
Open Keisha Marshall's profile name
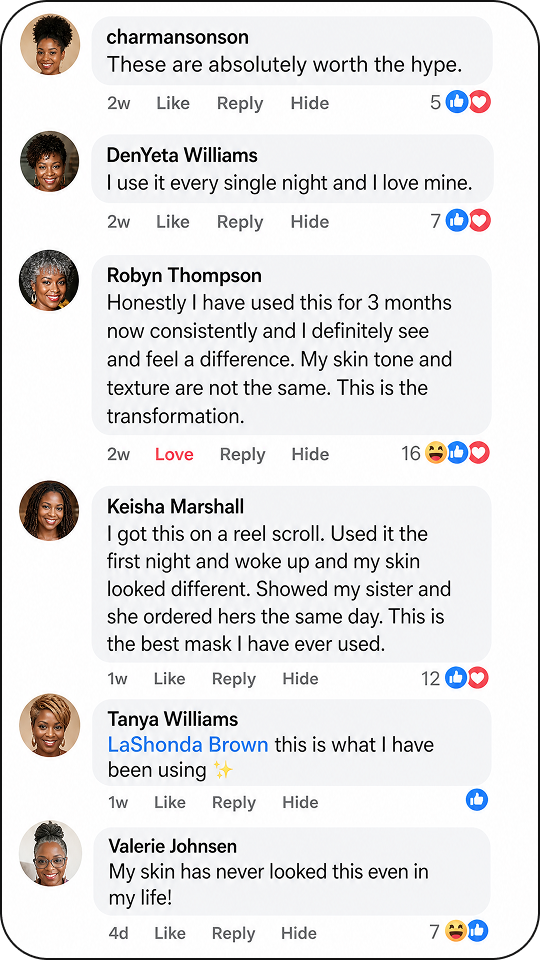(175, 506)
